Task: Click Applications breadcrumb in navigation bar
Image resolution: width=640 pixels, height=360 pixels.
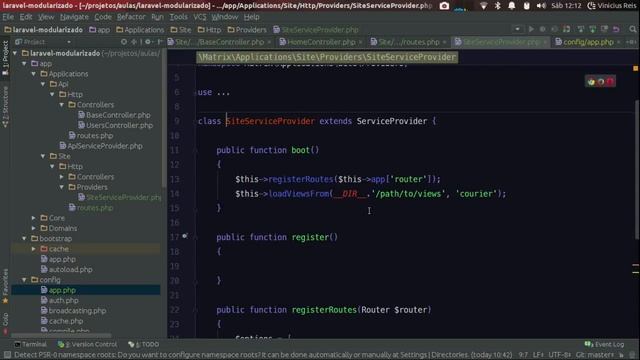Action: tap(140, 30)
